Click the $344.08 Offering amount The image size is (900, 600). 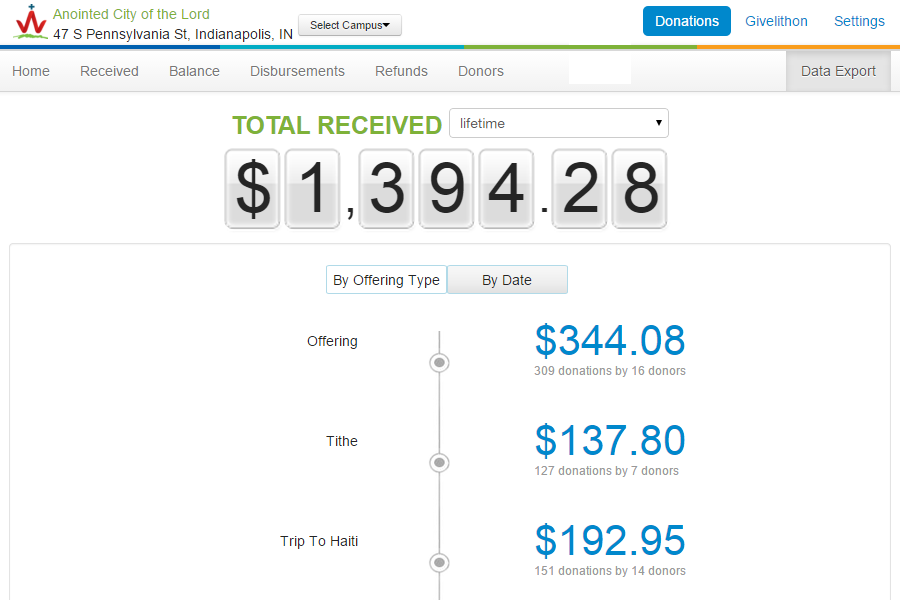(x=610, y=341)
